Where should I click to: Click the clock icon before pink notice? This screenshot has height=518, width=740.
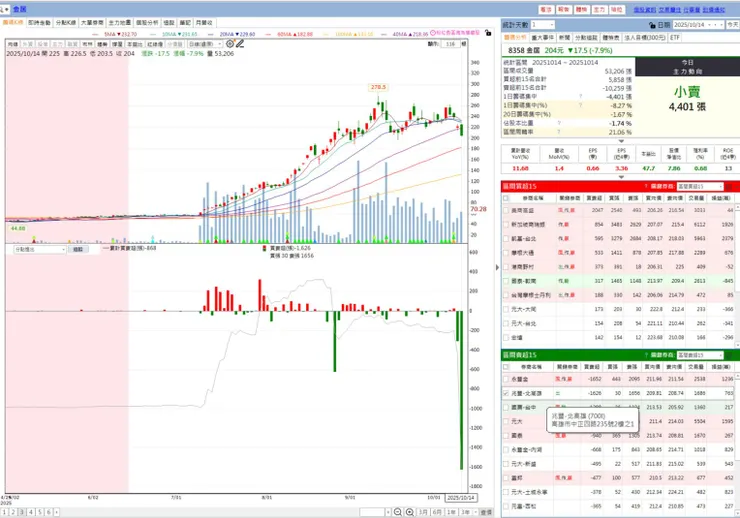(x=433, y=33)
